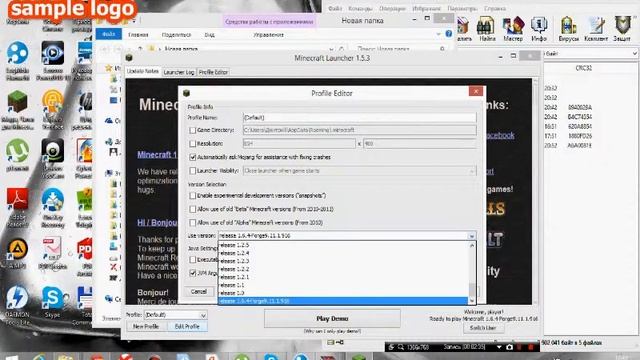Click WinRAR's Мастер toolbar icon
Viewport: 640px width, 360px height.
coord(513,29)
